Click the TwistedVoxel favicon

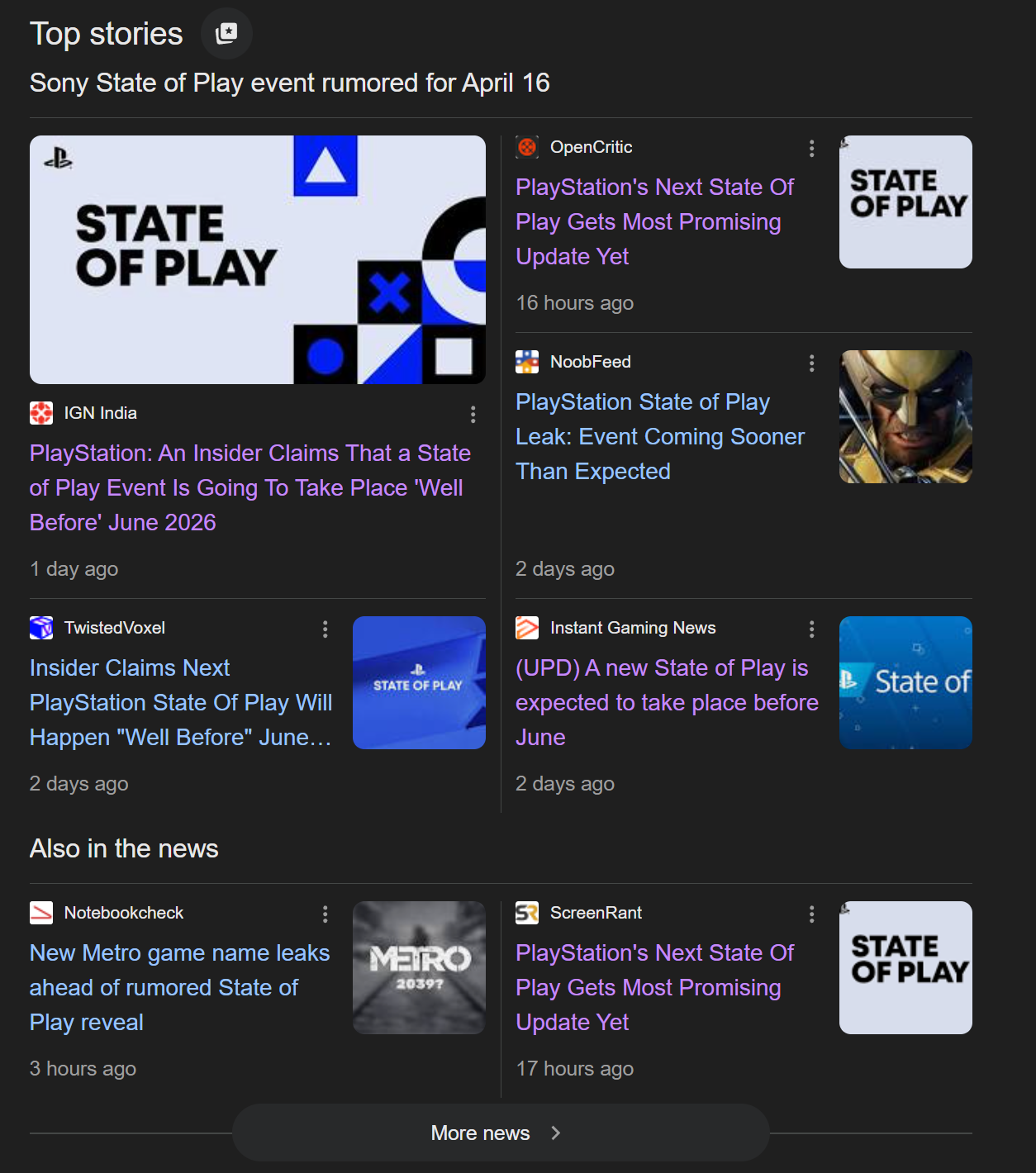tap(41, 628)
